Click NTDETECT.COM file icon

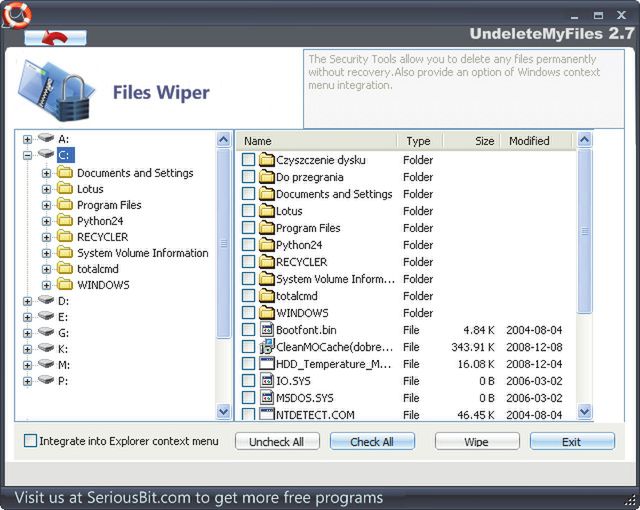point(267,414)
